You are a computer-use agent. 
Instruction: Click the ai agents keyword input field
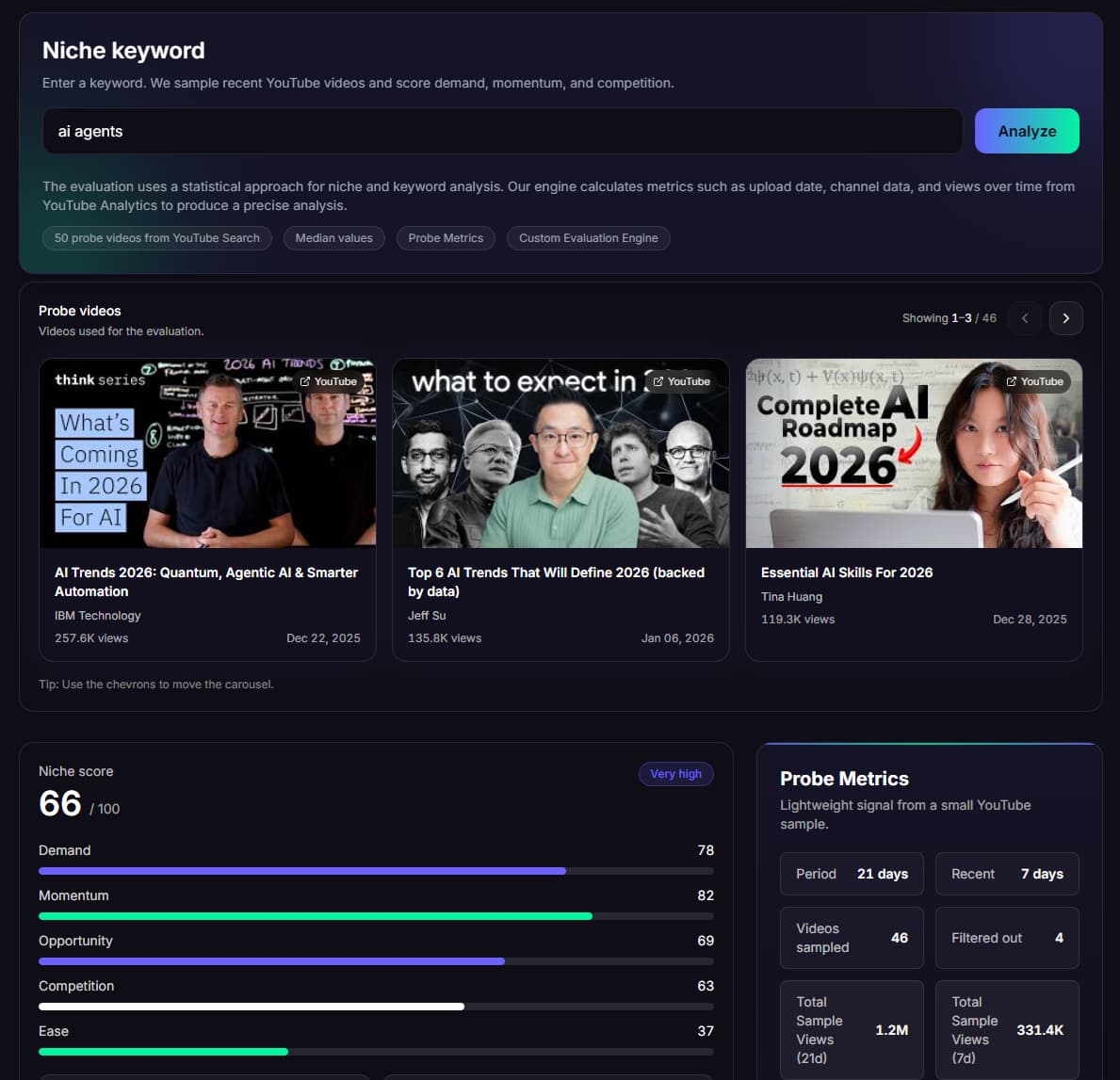point(502,131)
